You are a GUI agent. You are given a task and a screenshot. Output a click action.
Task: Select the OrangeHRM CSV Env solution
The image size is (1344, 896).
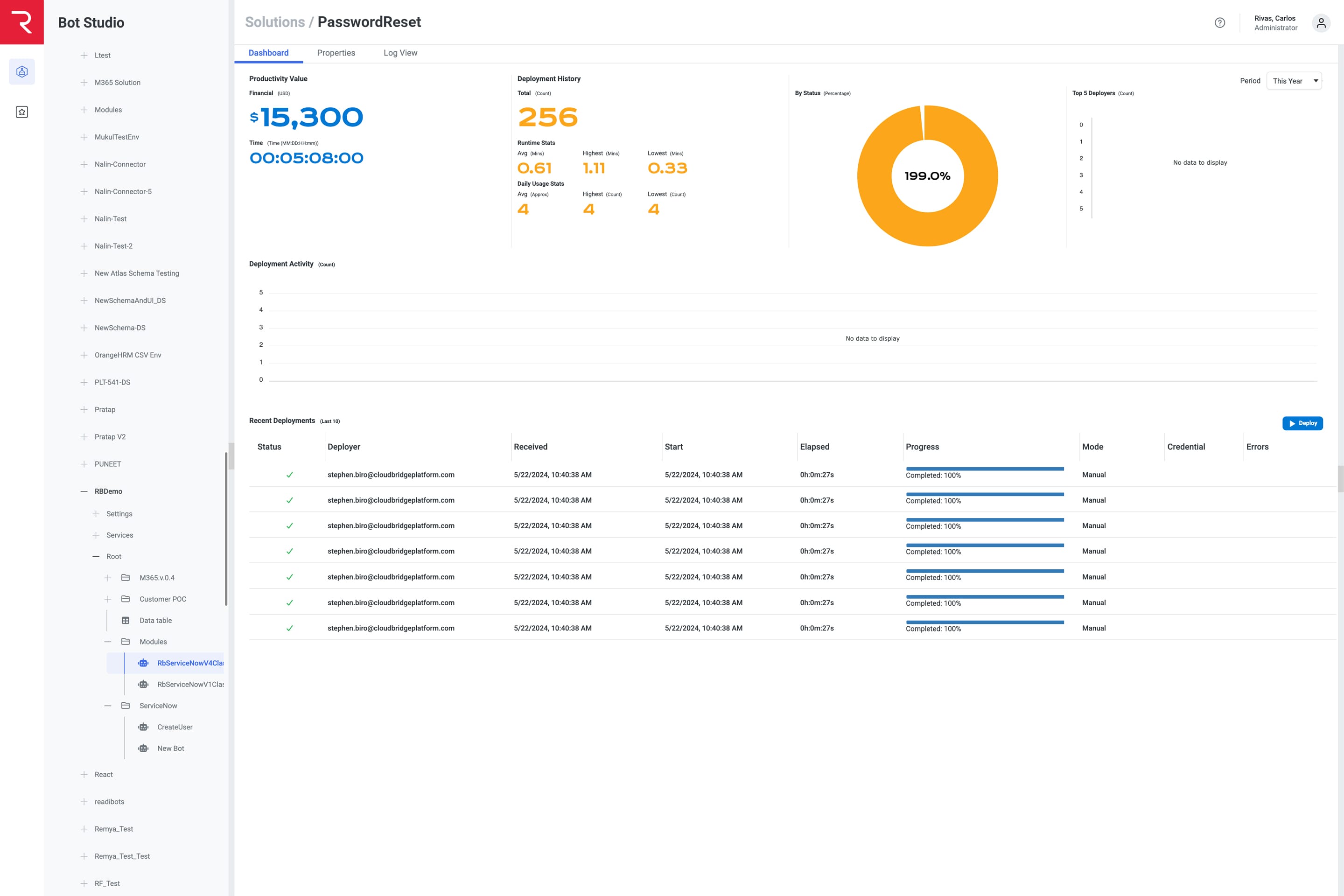[128, 355]
